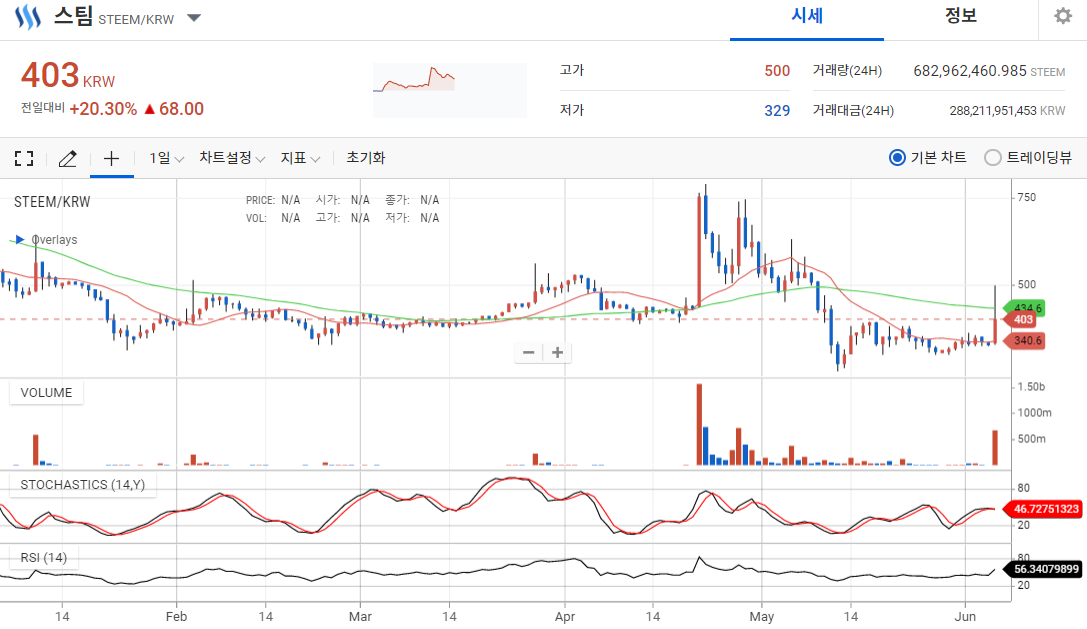
Task: Zoom in chart with plus button
Action: click(557, 352)
